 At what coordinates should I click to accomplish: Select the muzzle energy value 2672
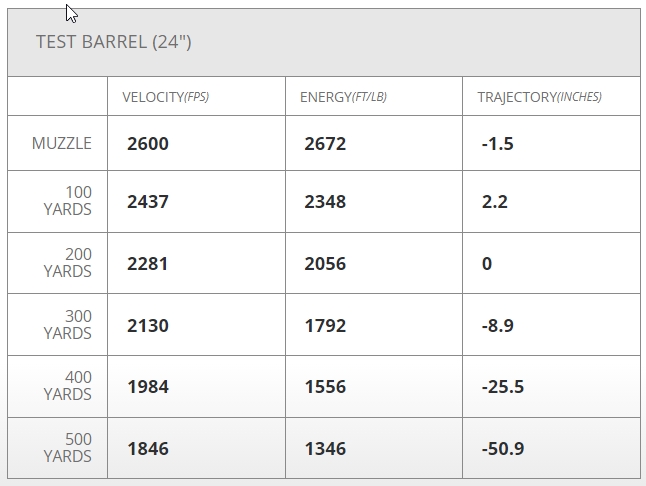(325, 144)
